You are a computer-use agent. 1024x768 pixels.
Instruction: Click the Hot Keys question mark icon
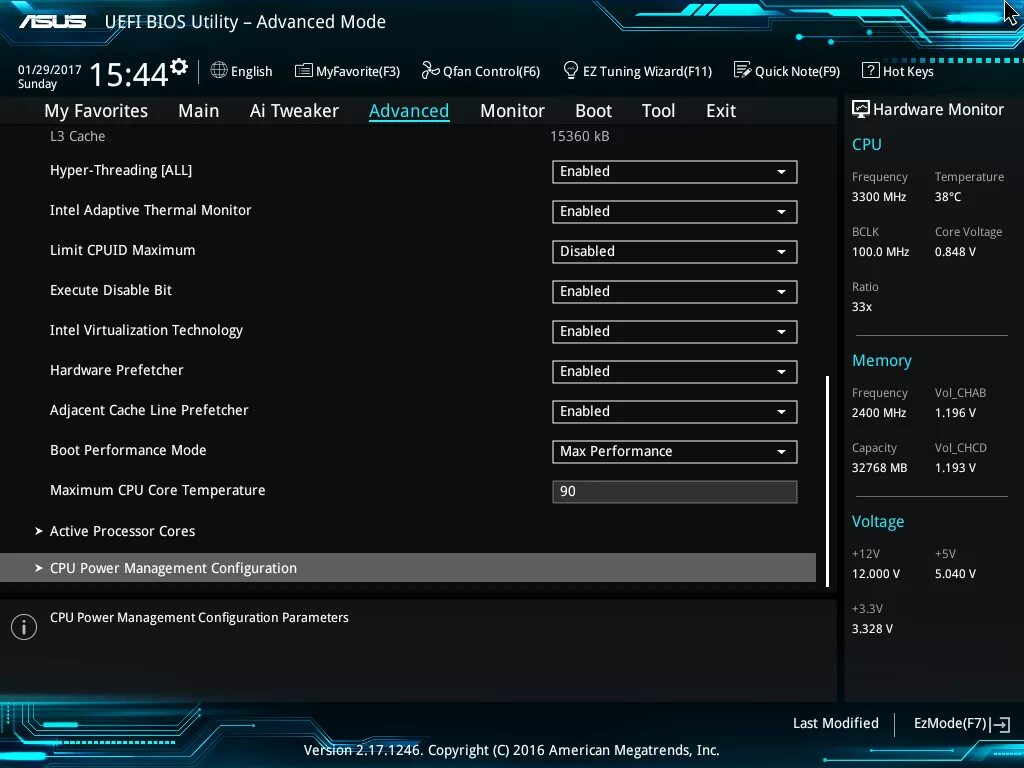(x=871, y=70)
